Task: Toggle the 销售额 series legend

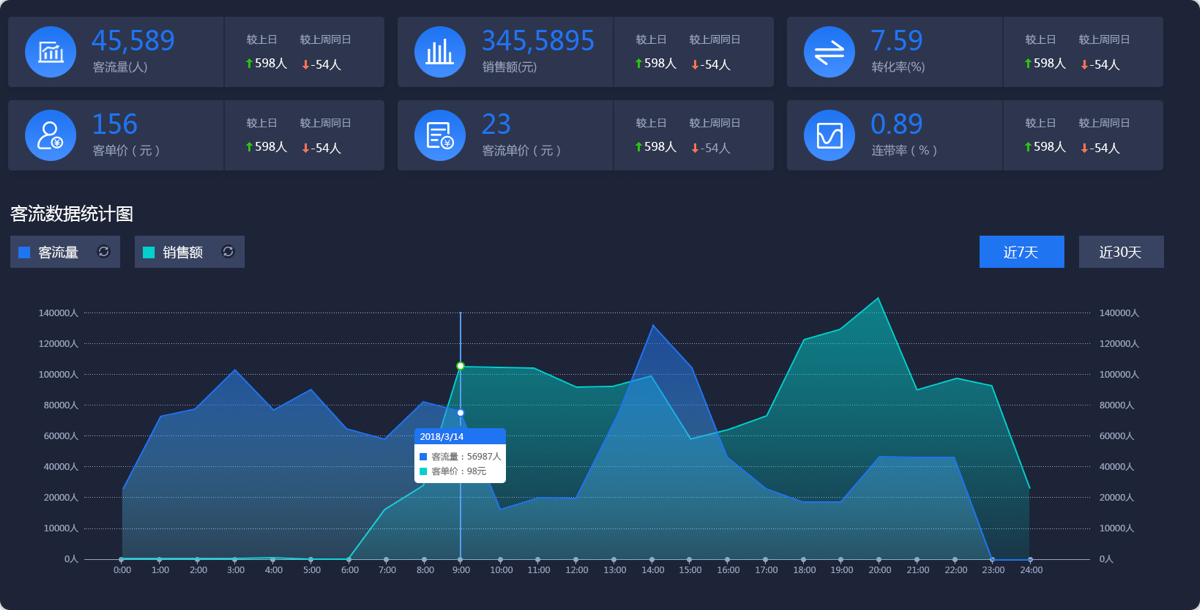Action: (x=182, y=253)
